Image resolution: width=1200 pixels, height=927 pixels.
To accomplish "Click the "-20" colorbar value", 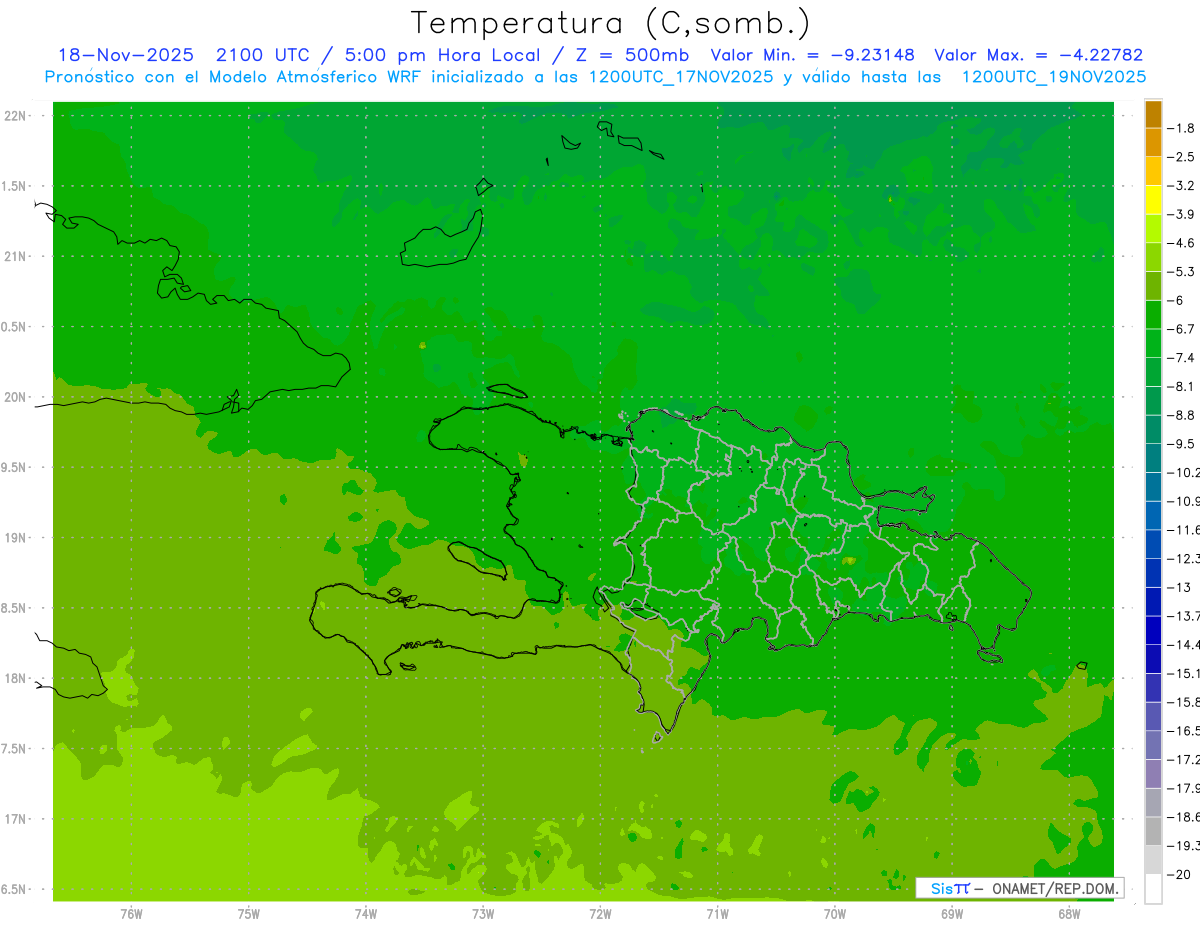I will [x=1180, y=874].
